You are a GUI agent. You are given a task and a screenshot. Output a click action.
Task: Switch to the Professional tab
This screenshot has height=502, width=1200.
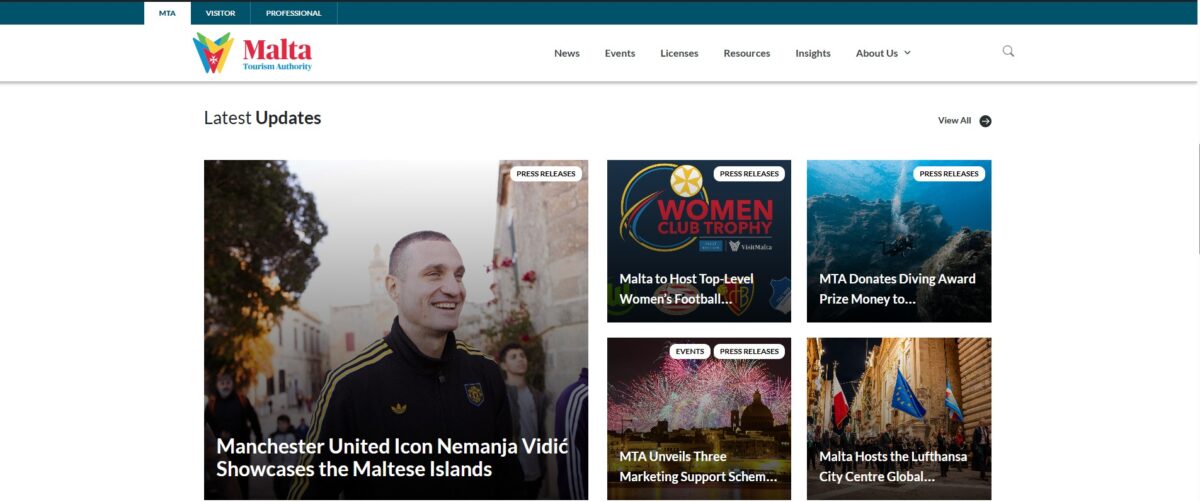click(293, 13)
